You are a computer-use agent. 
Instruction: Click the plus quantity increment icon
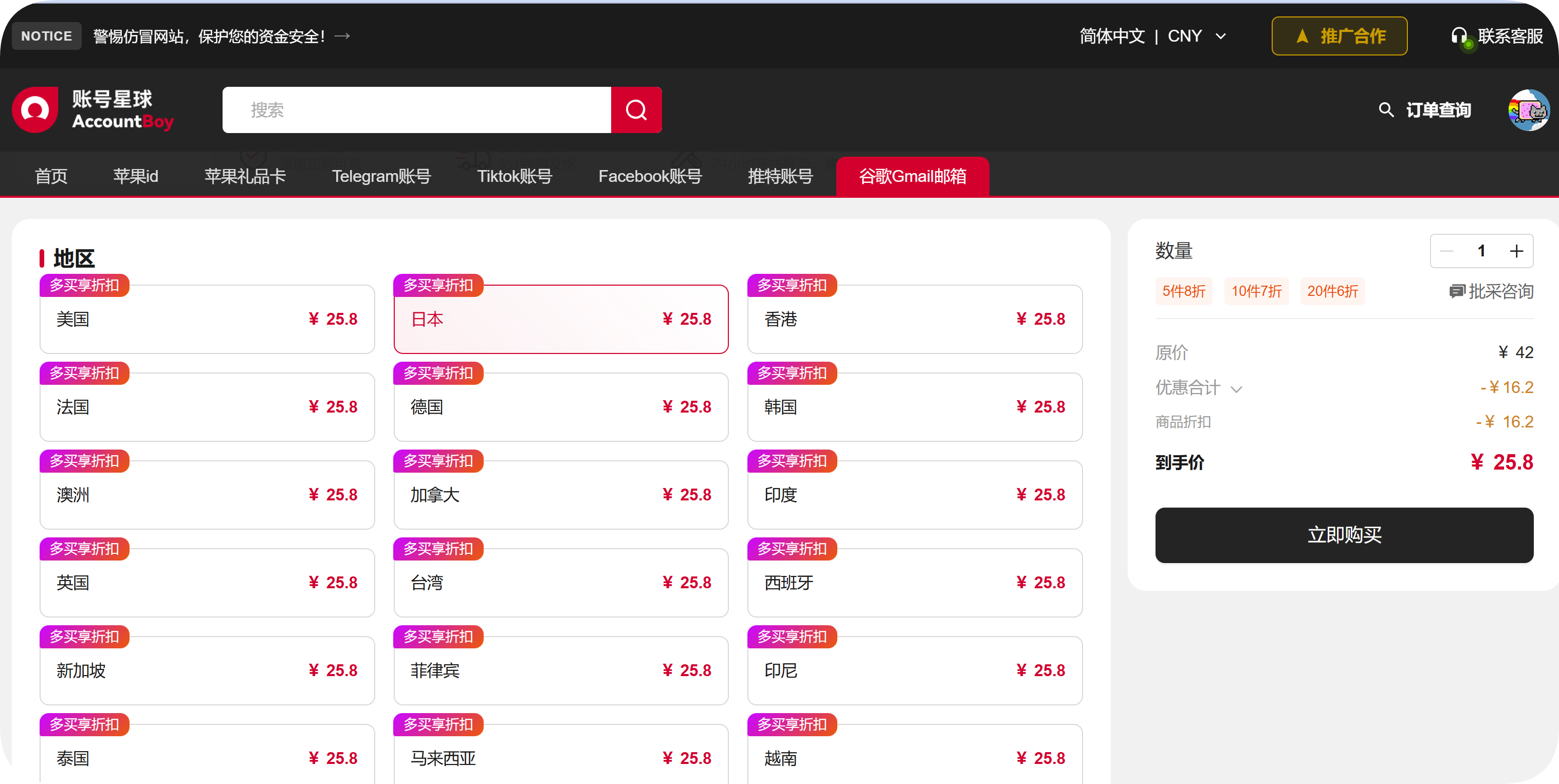point(1516,251)
